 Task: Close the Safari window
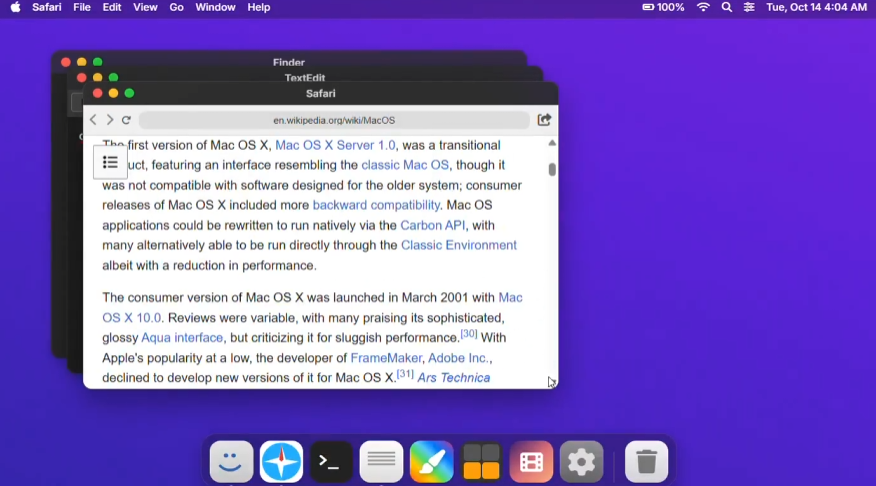click(x=97, y=93)
